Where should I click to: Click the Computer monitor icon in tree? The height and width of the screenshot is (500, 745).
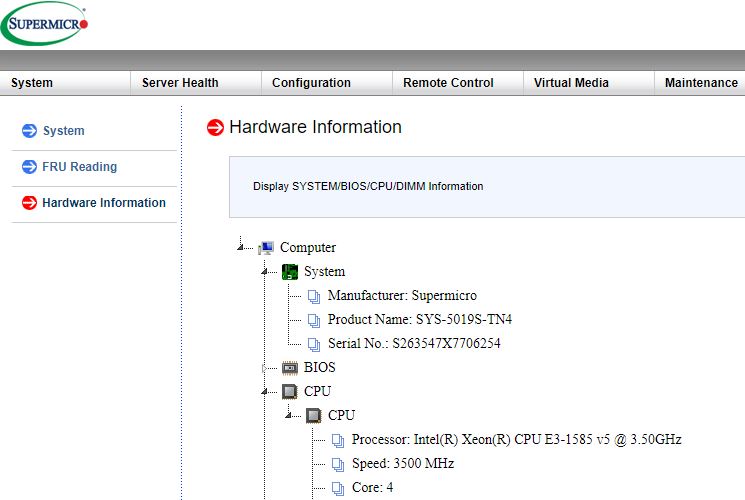click(266, 248)
